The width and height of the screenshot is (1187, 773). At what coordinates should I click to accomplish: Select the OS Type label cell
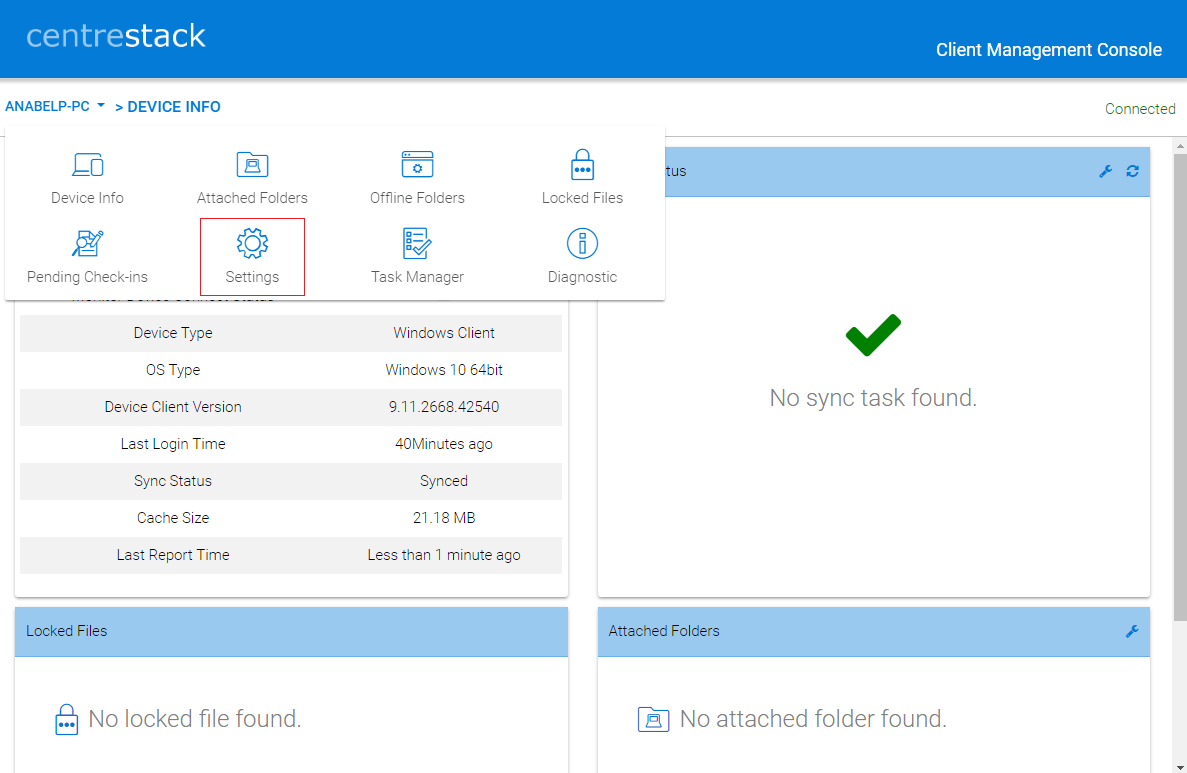point(173,370)
